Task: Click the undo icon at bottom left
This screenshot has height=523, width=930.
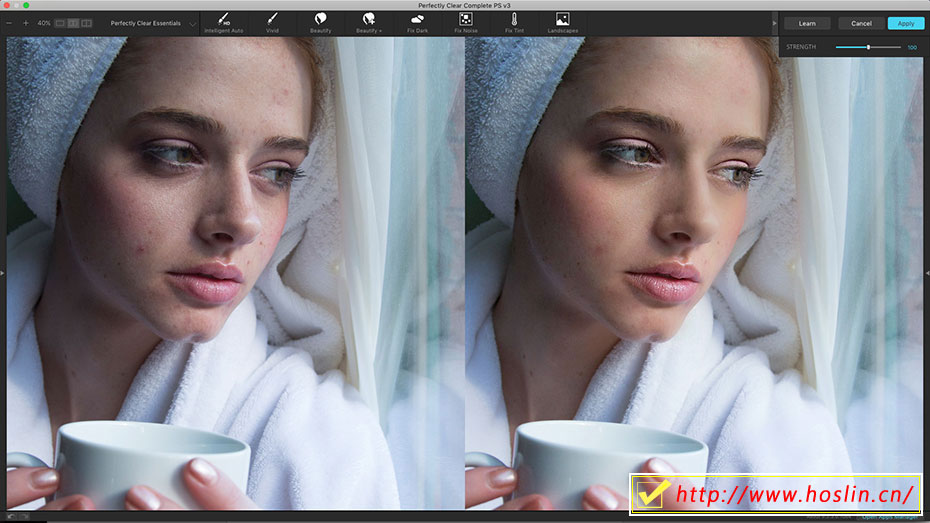Action: pyautogui.click(x=11, y=516)
